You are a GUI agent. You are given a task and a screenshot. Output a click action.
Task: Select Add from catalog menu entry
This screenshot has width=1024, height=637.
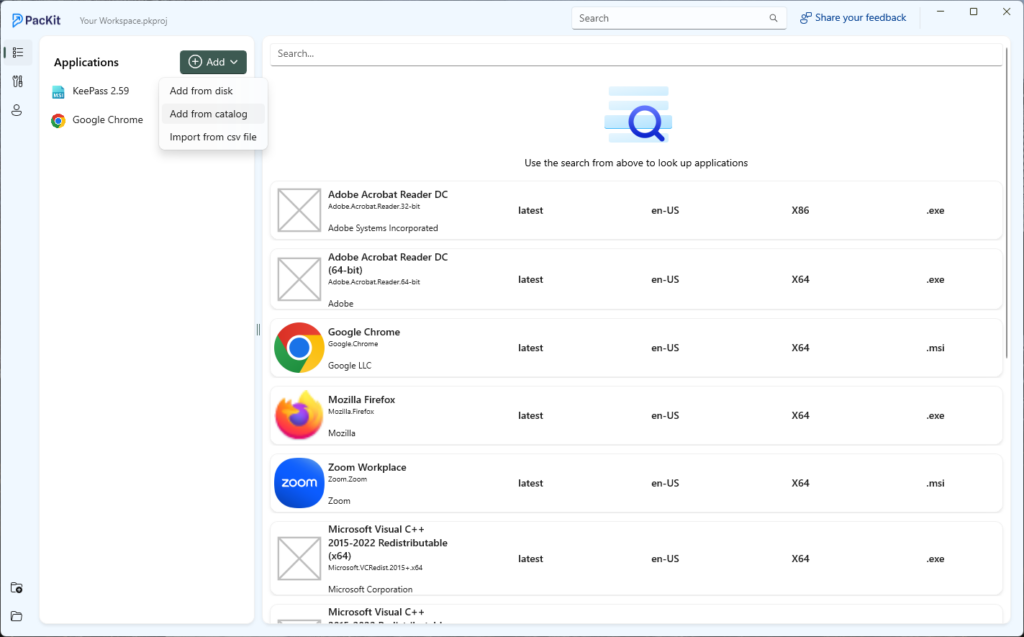pos(208,114)
